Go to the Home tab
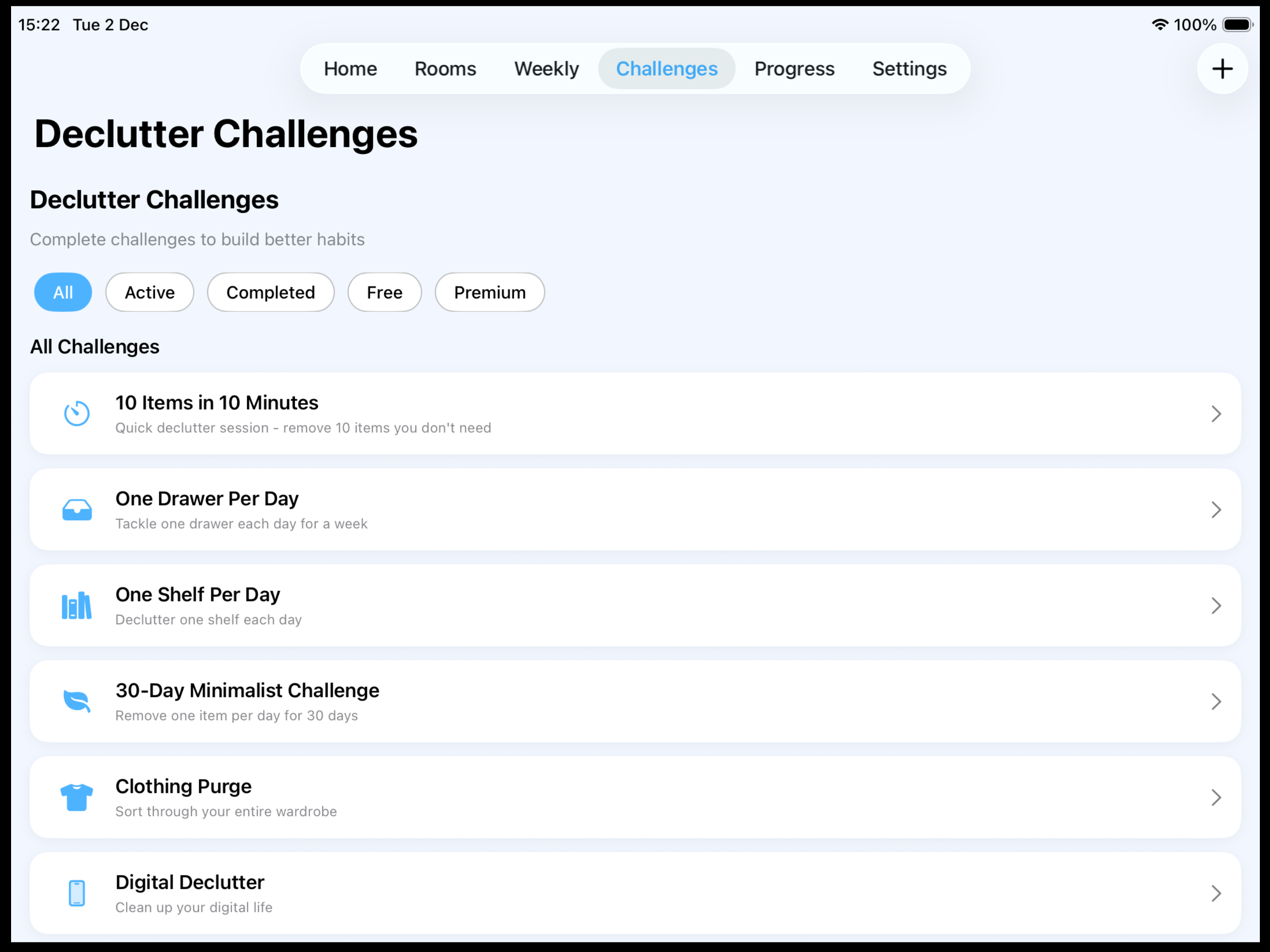Image resolution: width=1270 pixels, height=952 pixels. pyautogui.click(x=350, y=69)
